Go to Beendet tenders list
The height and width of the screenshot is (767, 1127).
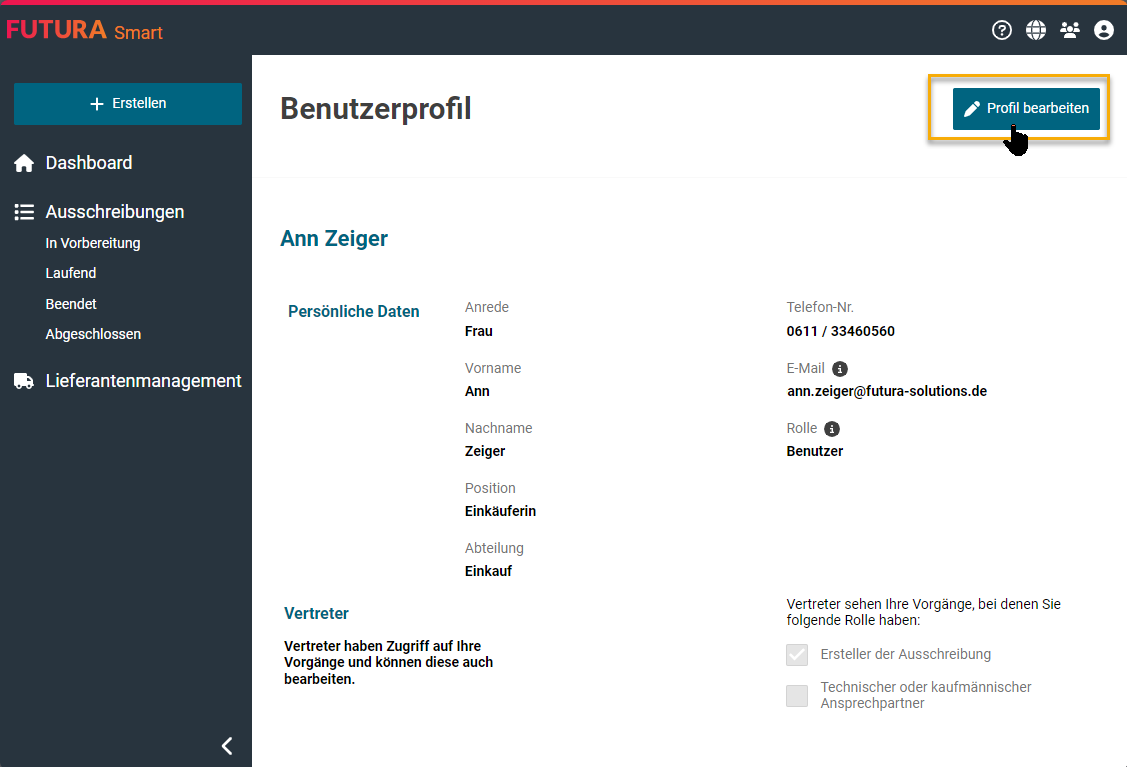click(71, 304)
